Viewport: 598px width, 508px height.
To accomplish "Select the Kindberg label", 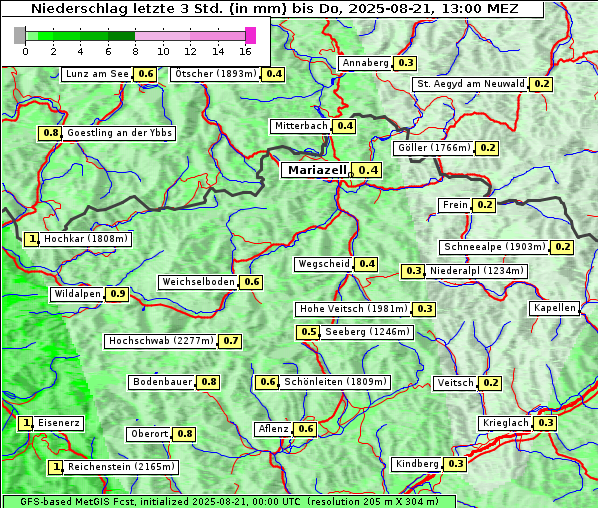I will click(417, 464).
